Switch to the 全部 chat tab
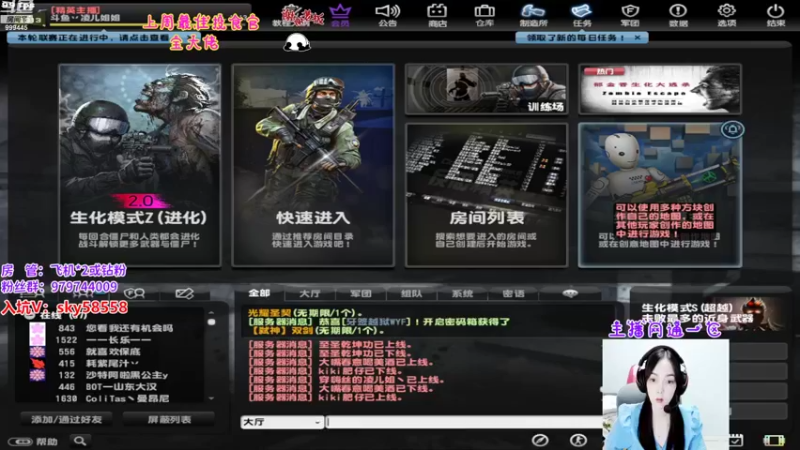The width and height of the screenshot is (800, 450). click(259, 293)
